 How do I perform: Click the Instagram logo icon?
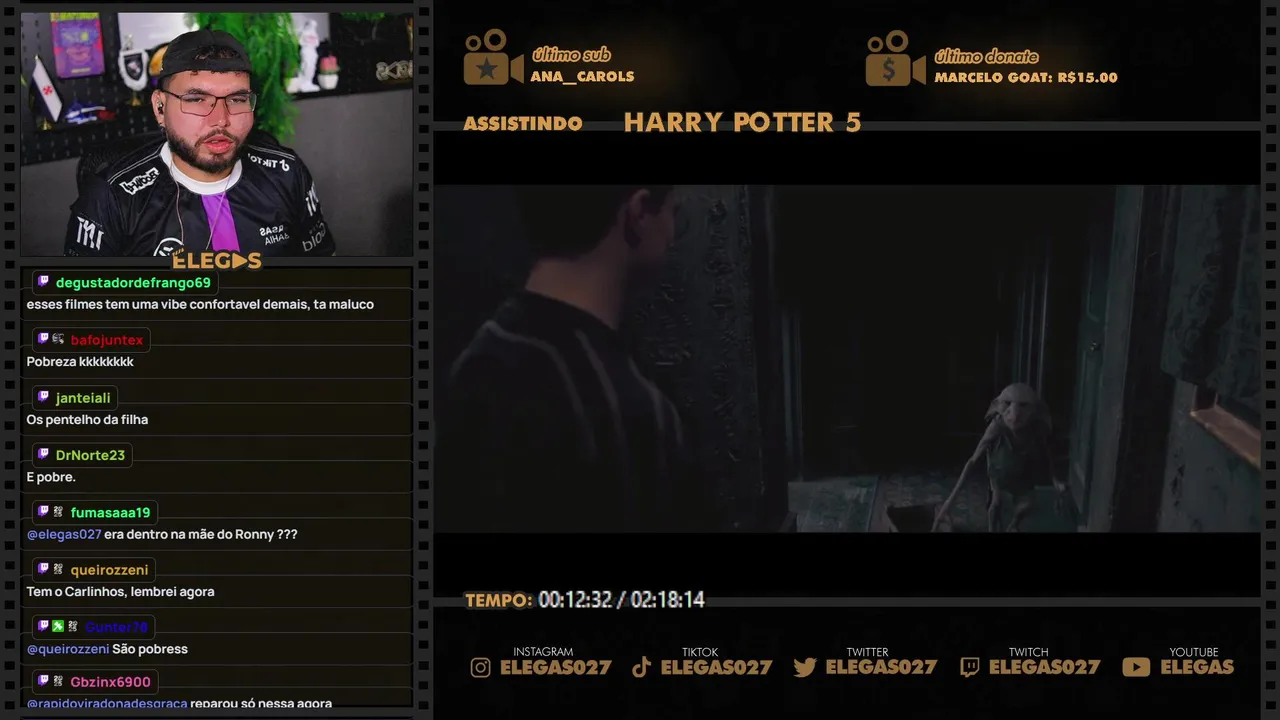click(x=481, y=667)
